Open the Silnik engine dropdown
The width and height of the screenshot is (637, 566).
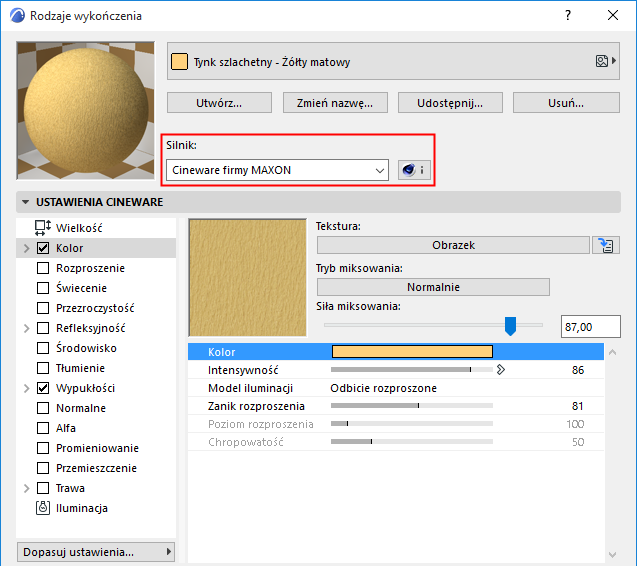(277, 170)
